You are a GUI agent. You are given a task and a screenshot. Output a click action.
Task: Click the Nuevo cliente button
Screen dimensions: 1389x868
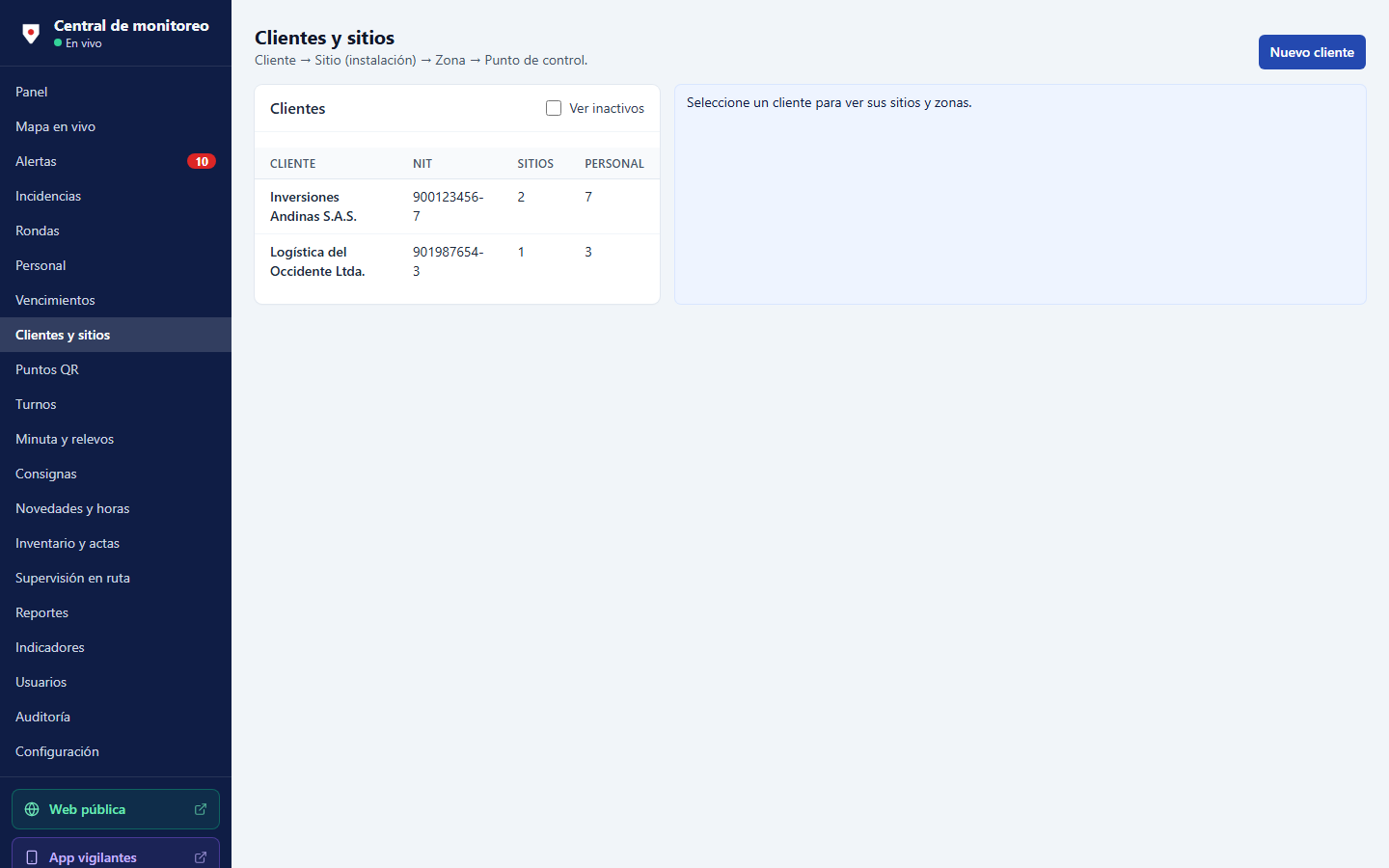[1312, 52]
